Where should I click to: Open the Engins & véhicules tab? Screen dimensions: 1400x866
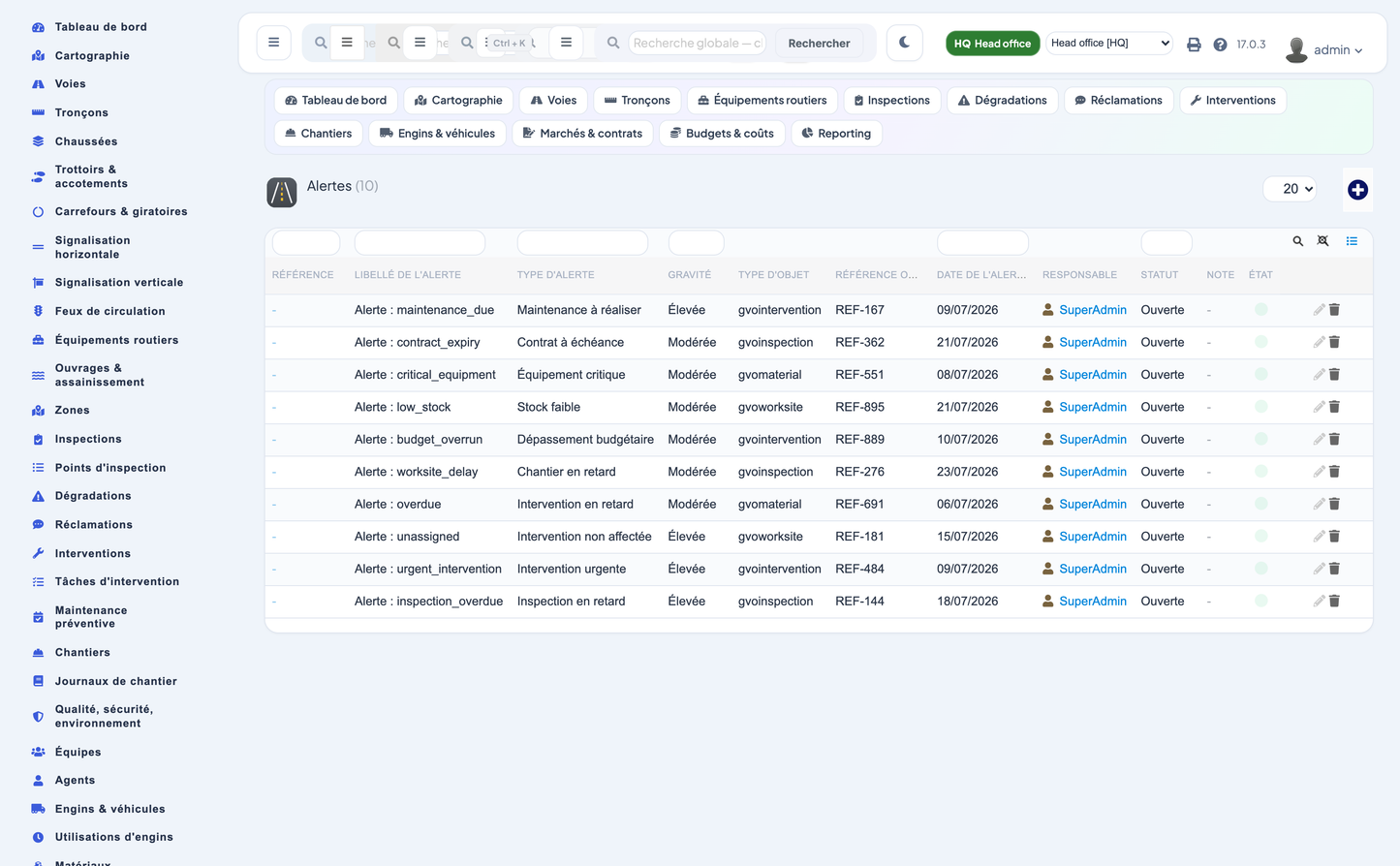click(x=437, y=133)
